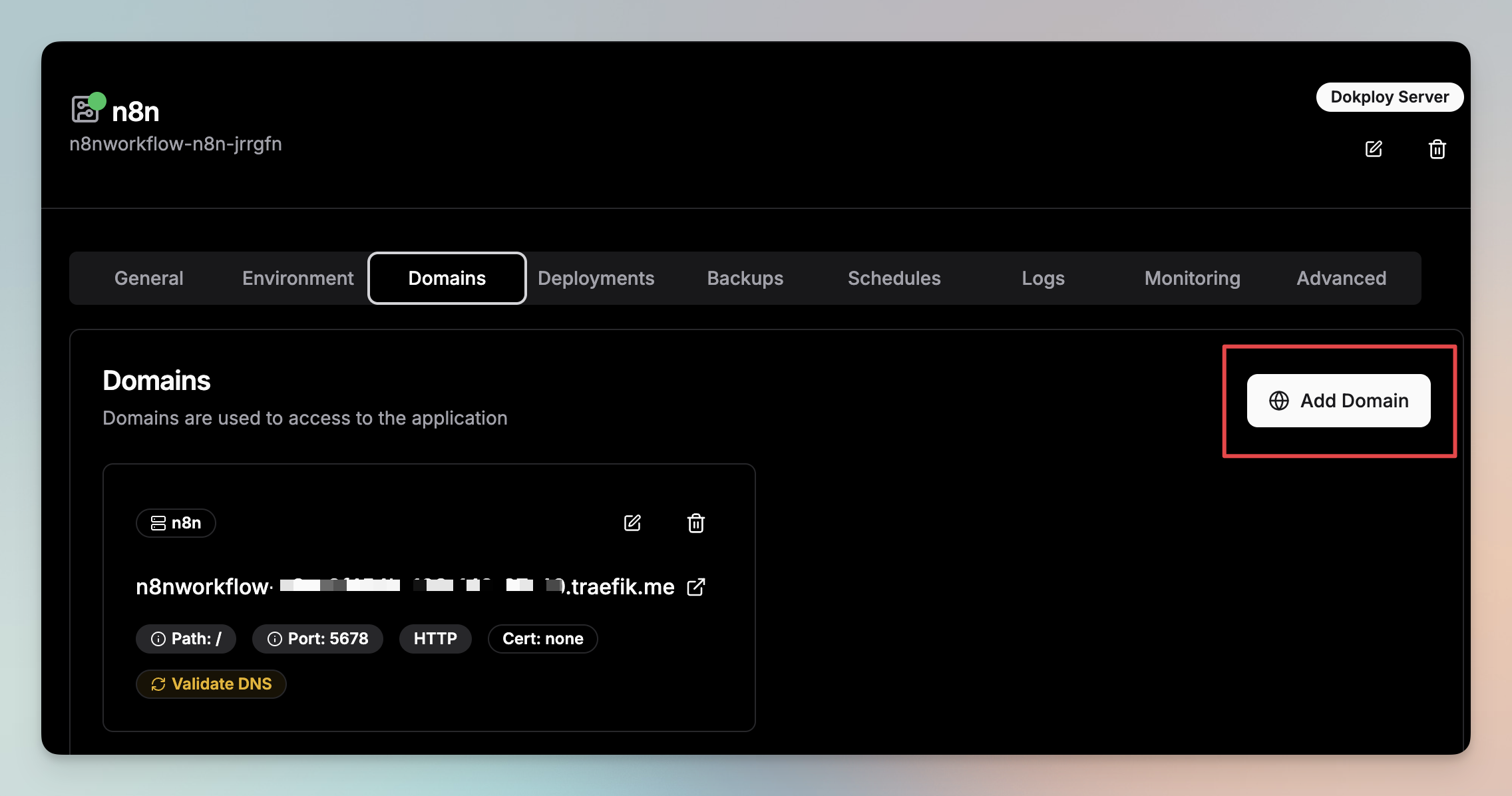Screen dimensions: 1512x796
Task: View the Logs tab
Action: (1043, 278)
